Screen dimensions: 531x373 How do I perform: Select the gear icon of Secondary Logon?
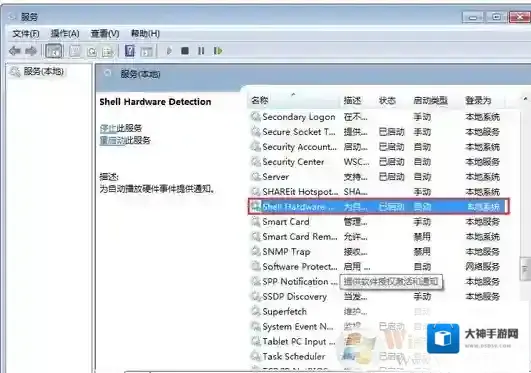pos(255,117)
